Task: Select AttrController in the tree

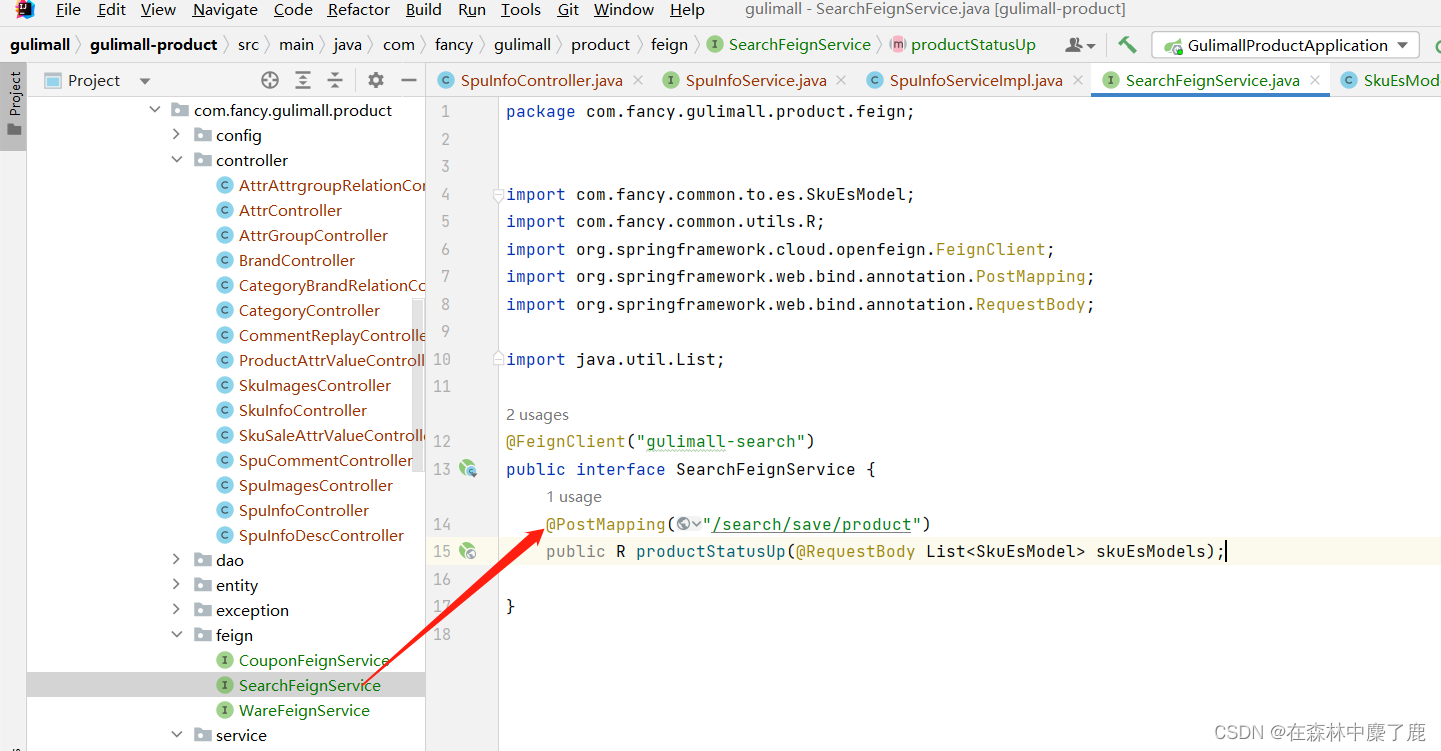Action: pyautogui.click(x=290, y=210)
